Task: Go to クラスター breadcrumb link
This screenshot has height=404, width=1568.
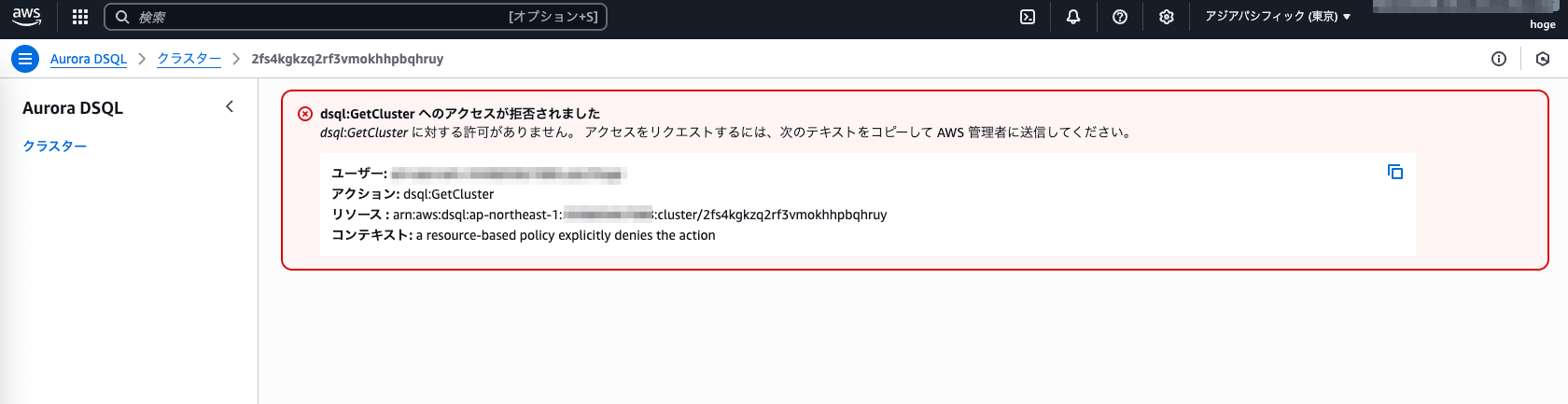Action: point(189,59)
